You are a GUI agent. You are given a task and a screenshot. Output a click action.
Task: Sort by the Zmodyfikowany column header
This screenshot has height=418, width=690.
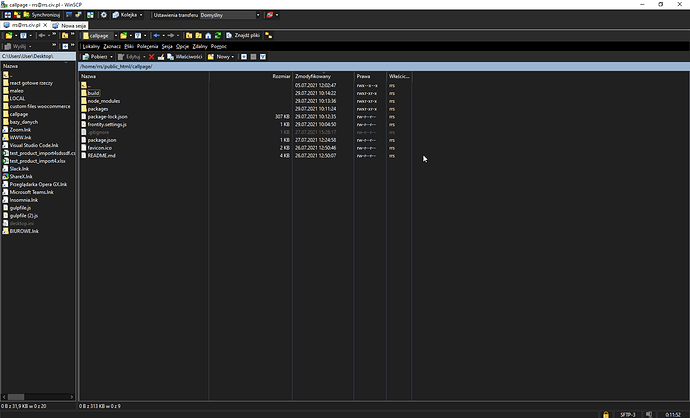pos(313,76)
